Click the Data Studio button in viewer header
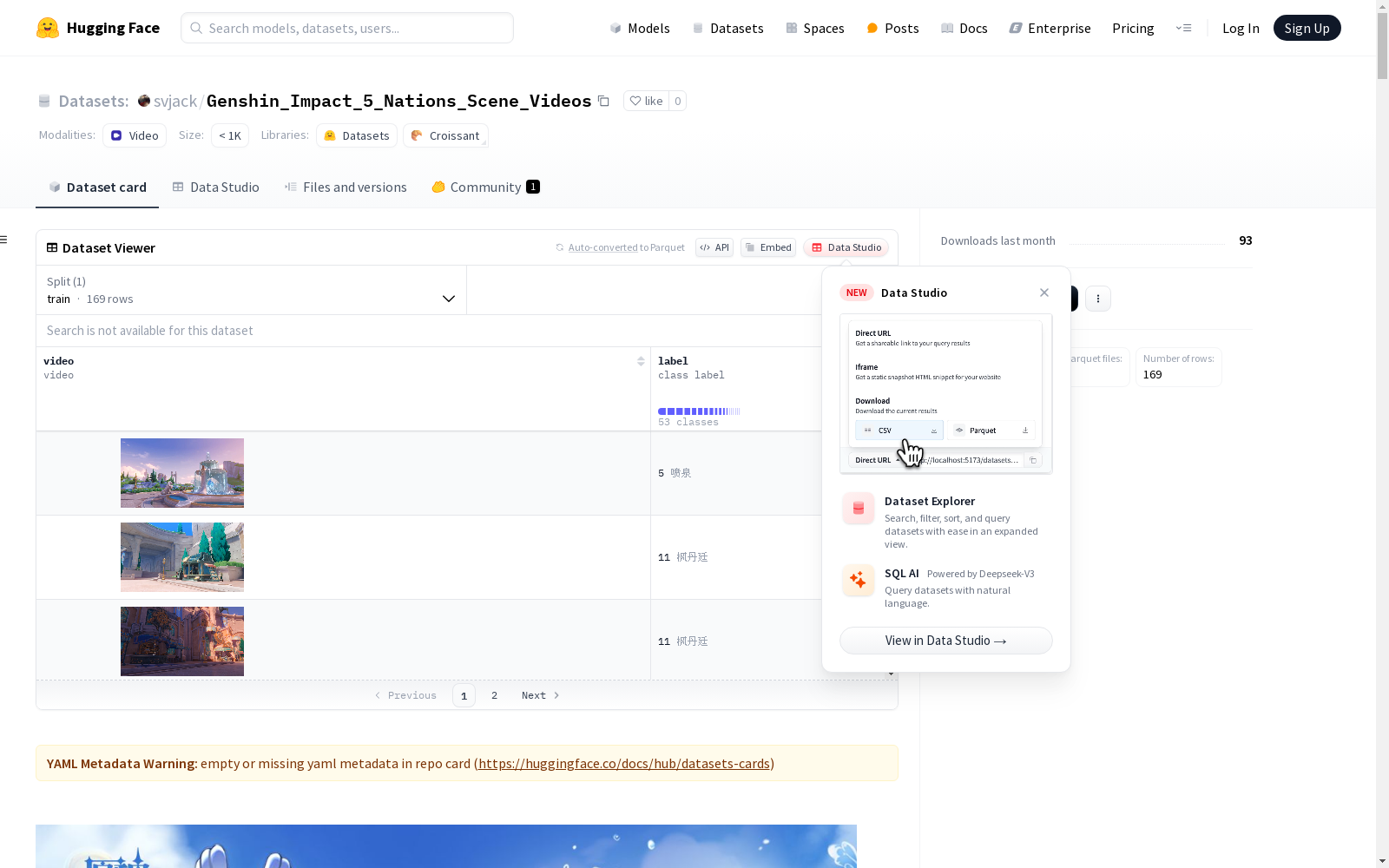Screen dimensions: 1389x868 (846, 247)
